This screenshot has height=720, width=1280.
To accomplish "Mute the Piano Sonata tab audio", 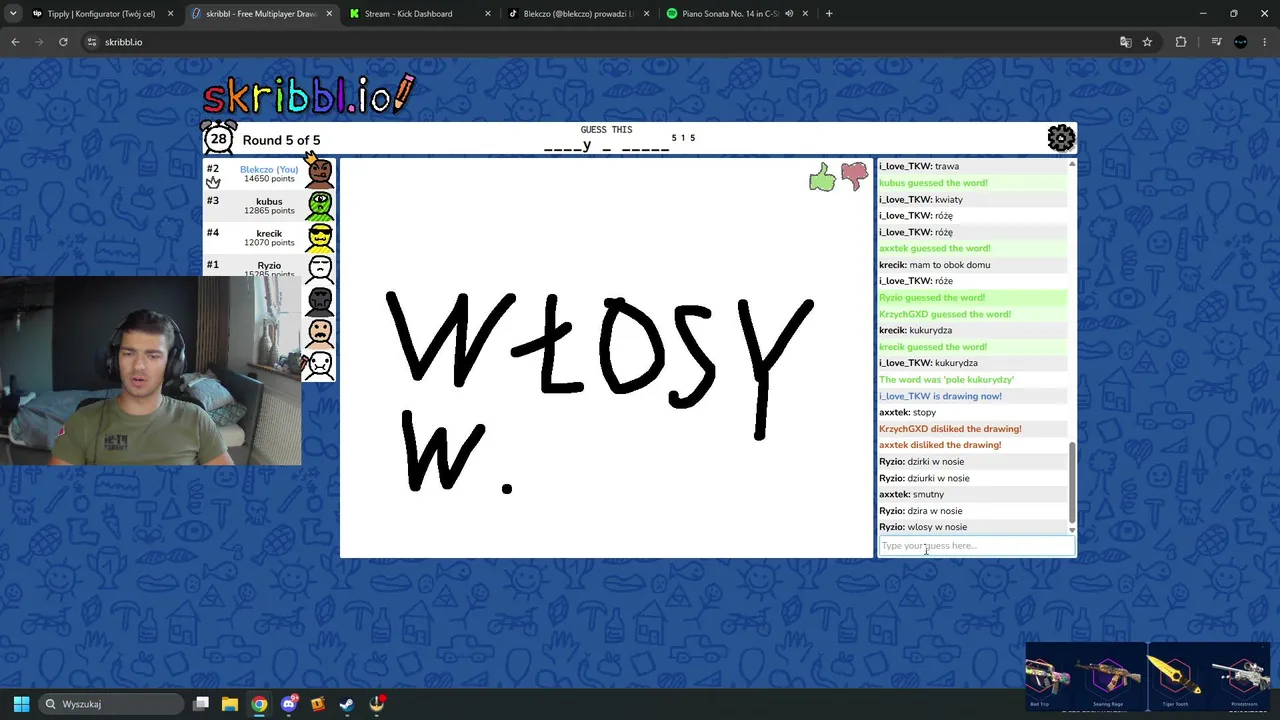I will click(x=789, y=14).
